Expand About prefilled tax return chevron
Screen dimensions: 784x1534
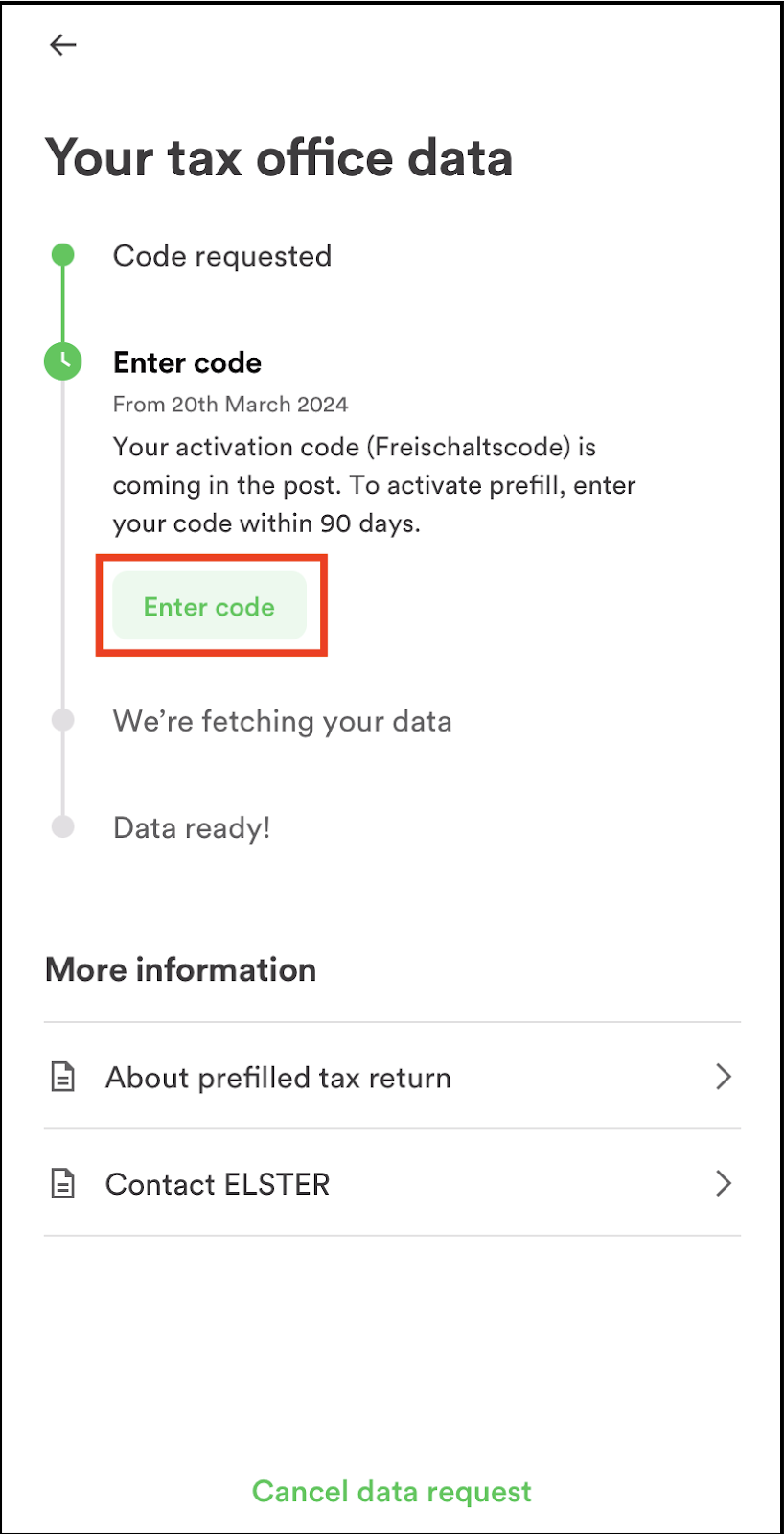724,1077
